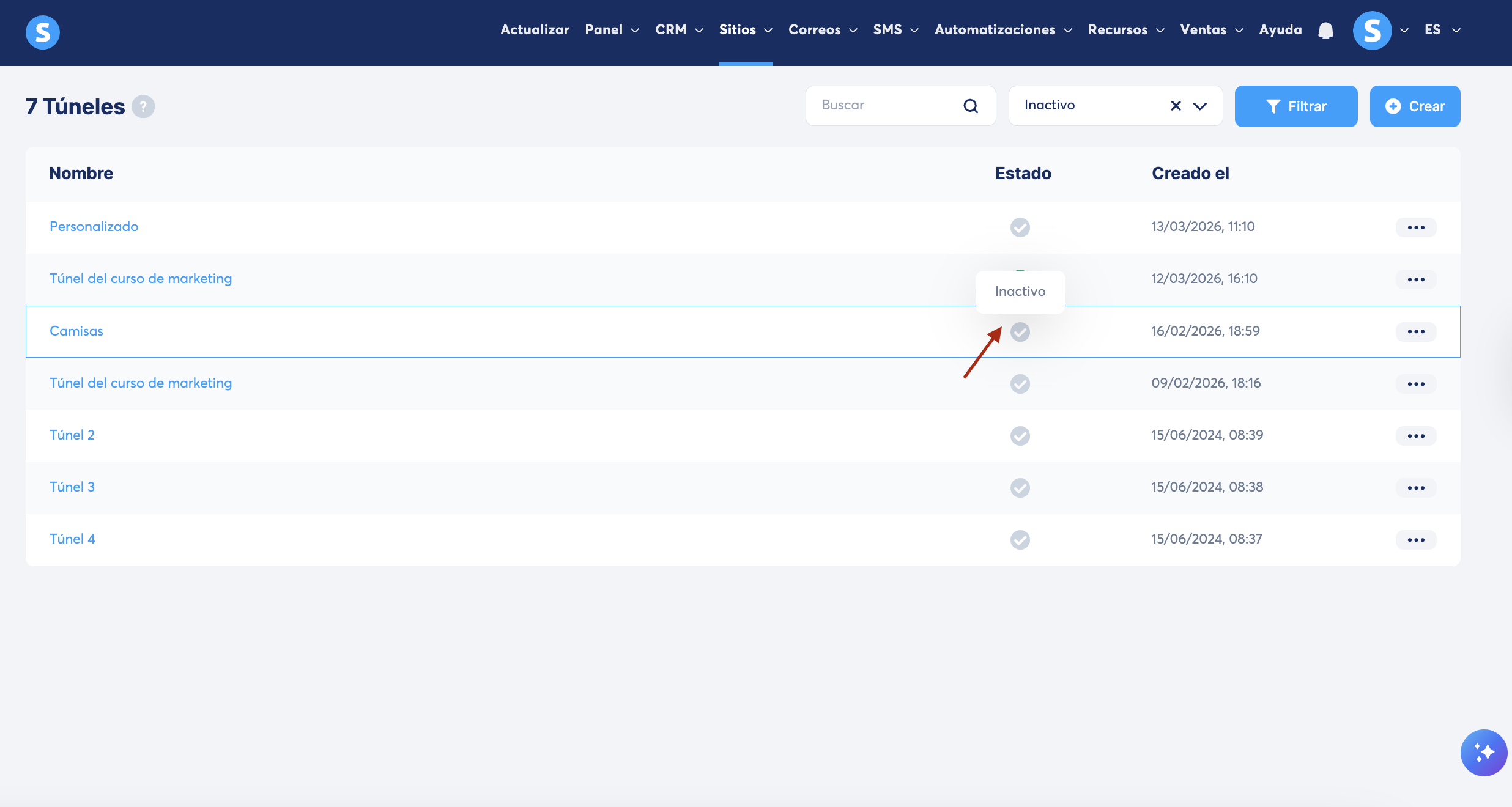Image resolution: width=1512 pixels, height=807 pixels.
Task: Open the ES language dropdown
Action: (1442, 30)
